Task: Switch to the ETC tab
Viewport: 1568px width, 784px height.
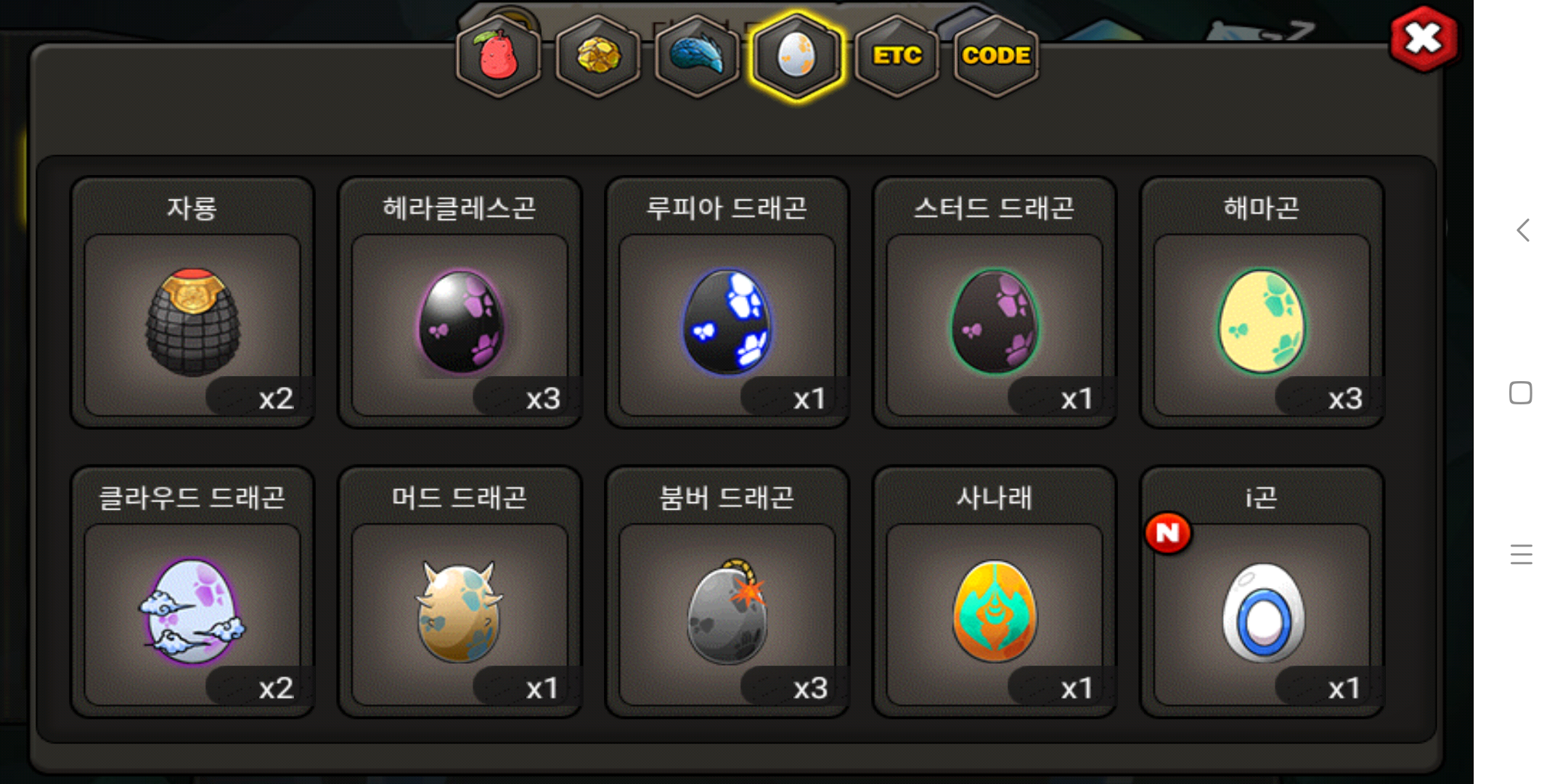Action: click(897, 55)
